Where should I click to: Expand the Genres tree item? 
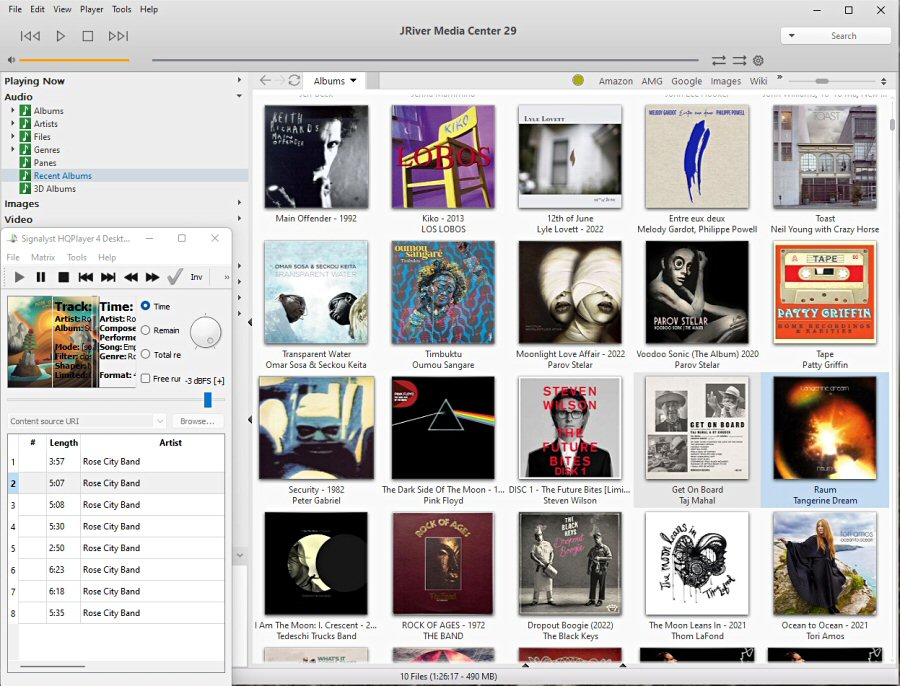coord(13,149)
